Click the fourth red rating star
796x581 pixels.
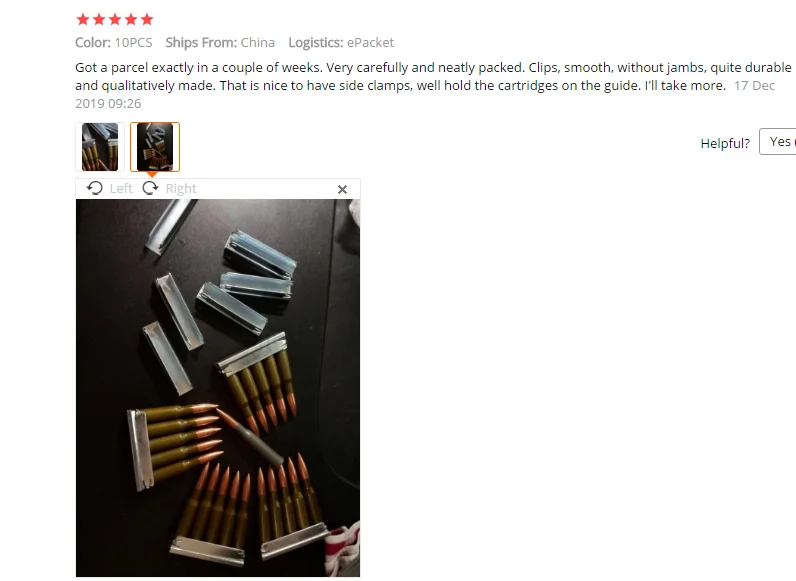click(131, 19)
